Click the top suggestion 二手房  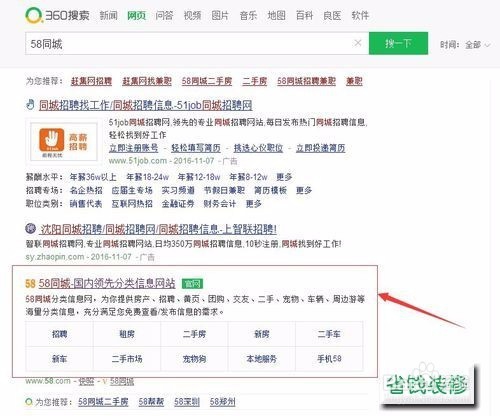coord(255,81)
